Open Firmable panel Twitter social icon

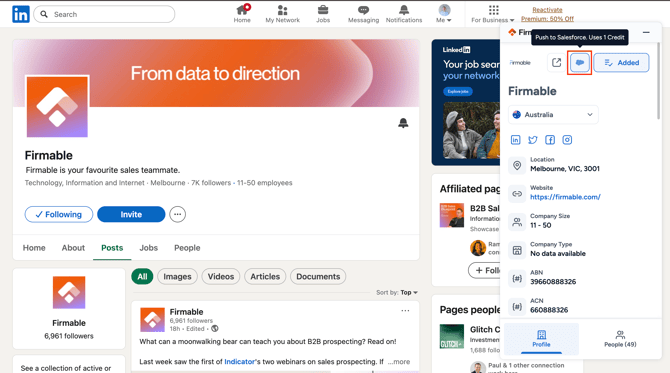click(533, 140)
